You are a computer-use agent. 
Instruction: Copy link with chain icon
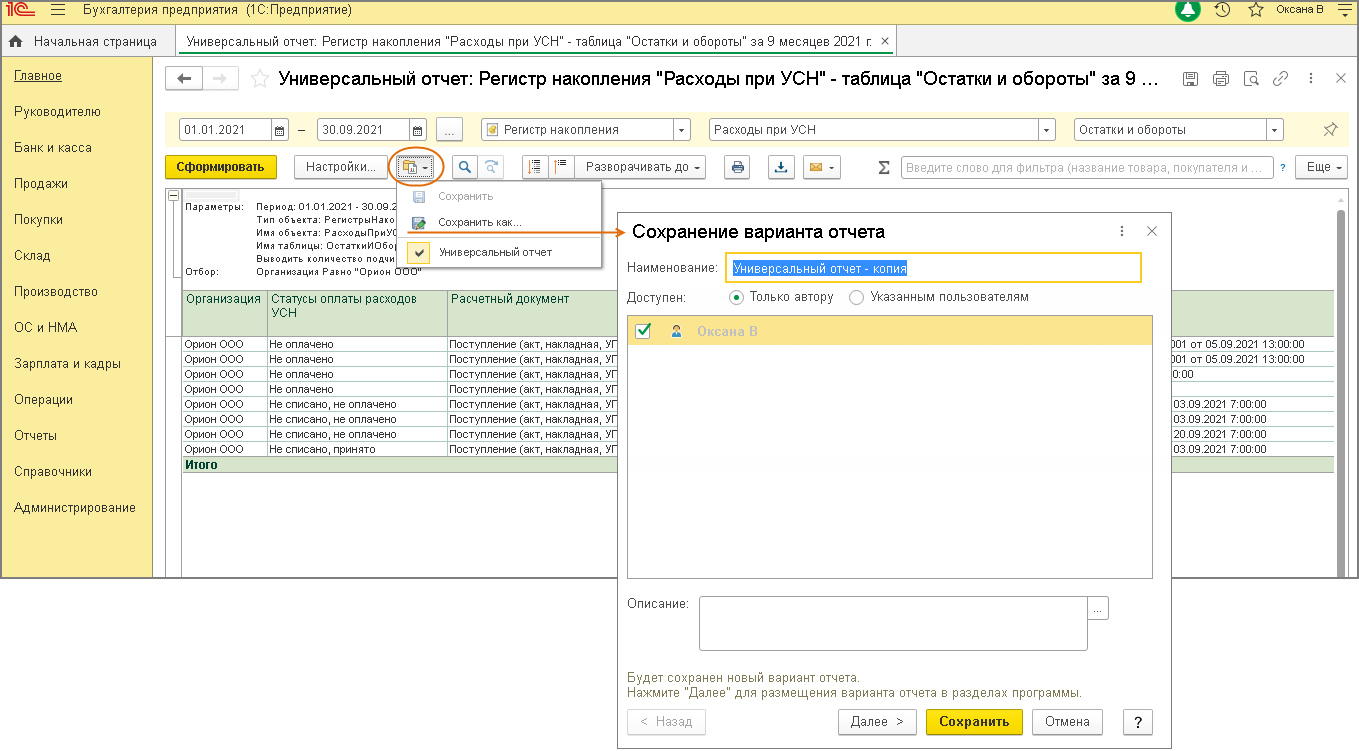1281,79
